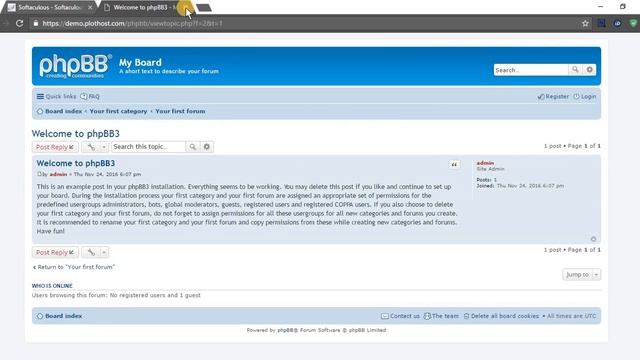
Task: Click the Welcome to phpBB3 topic title
Action: coord(76,133)
